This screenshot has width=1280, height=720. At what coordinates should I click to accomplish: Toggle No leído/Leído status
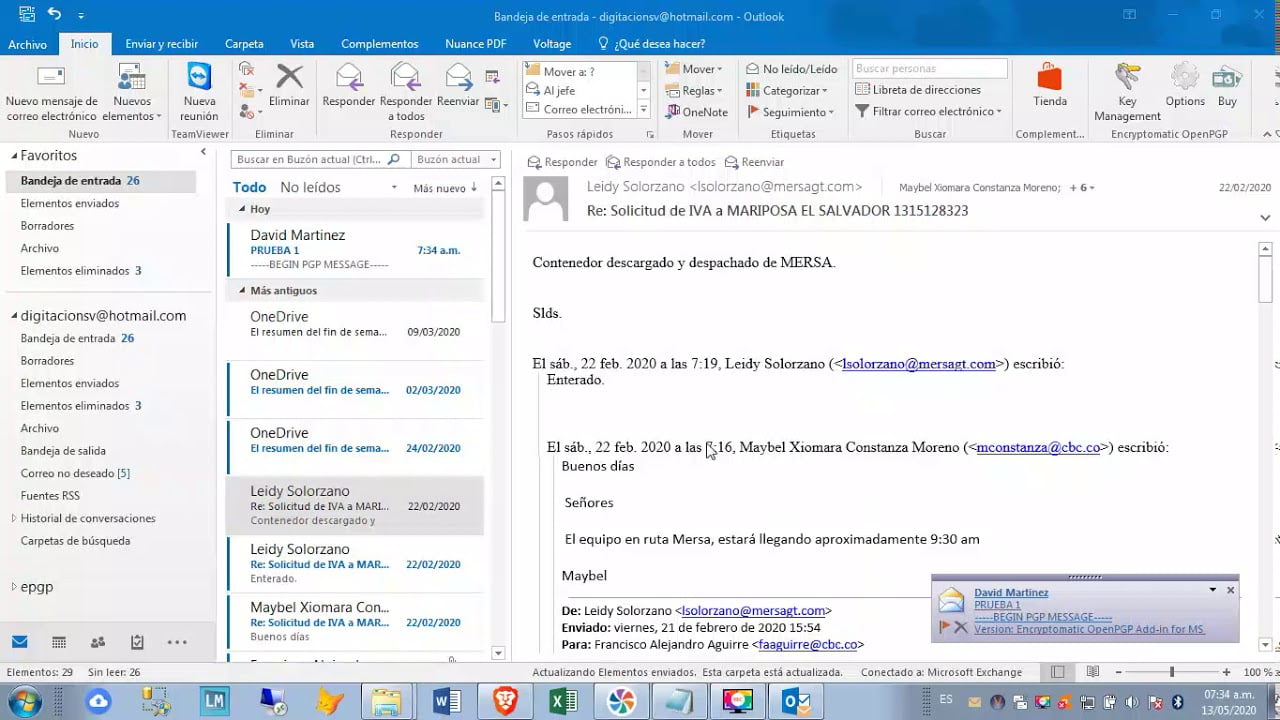pos(792,69)
